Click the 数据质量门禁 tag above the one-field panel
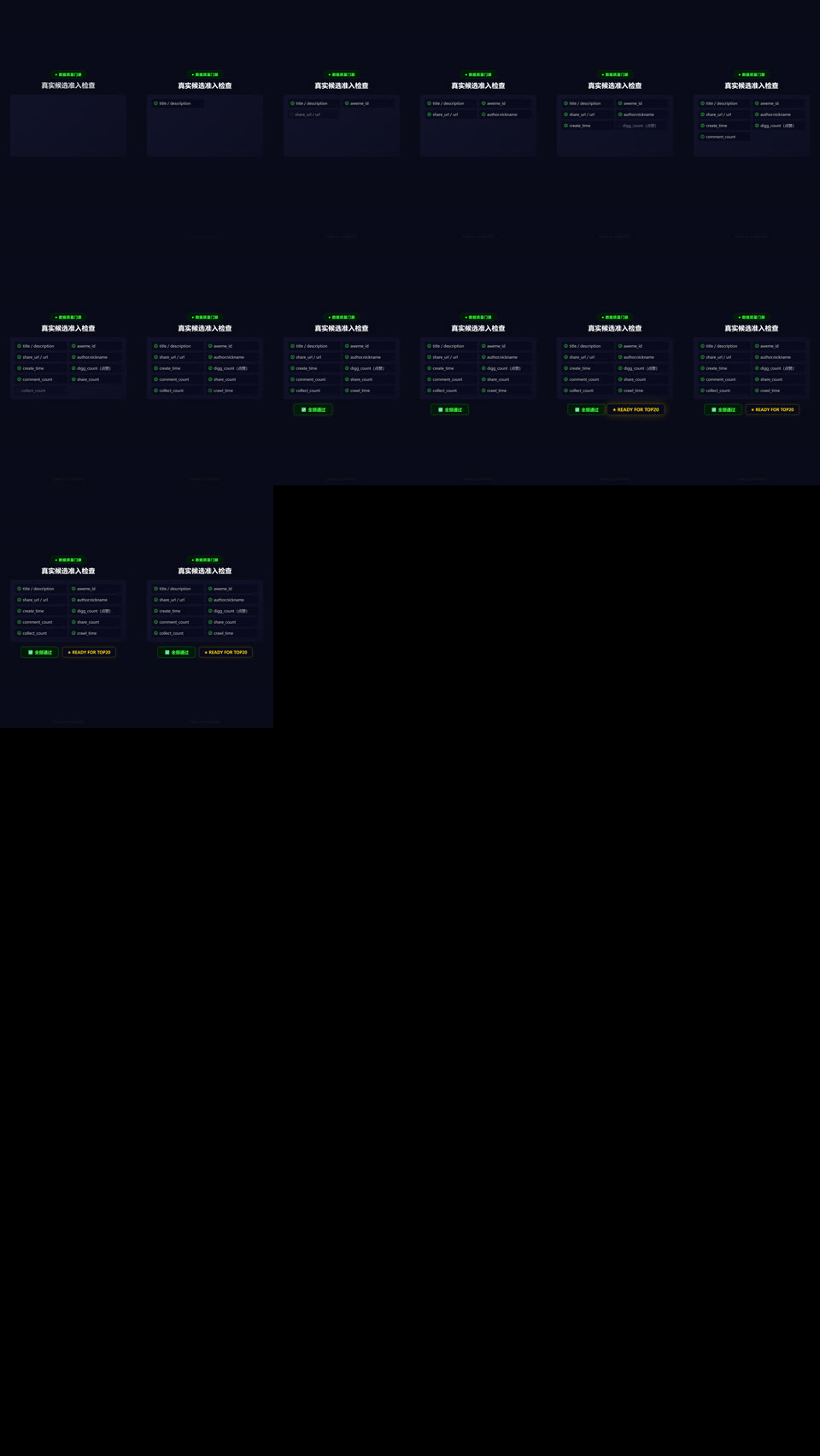The image size is (820, 1456). (x=205, y=74)
